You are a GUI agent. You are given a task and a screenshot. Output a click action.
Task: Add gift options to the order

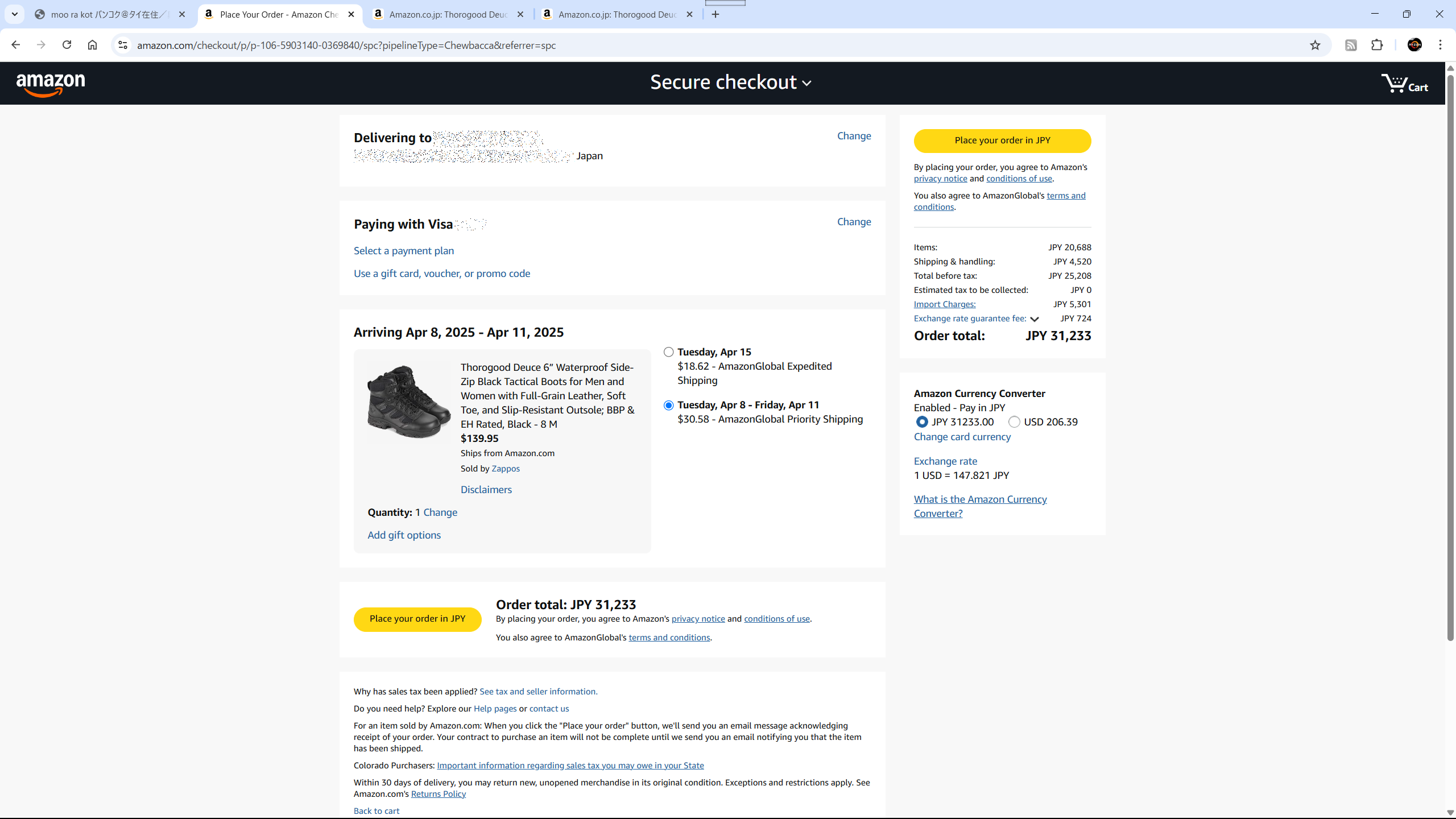tap(404, 535)
